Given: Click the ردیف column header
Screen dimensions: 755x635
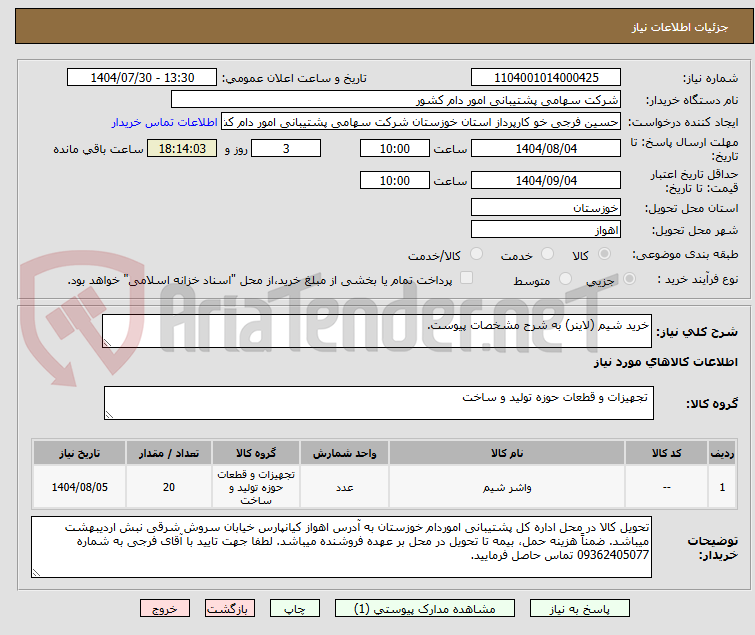Looking at the screenshot, I should click(722, 453).
